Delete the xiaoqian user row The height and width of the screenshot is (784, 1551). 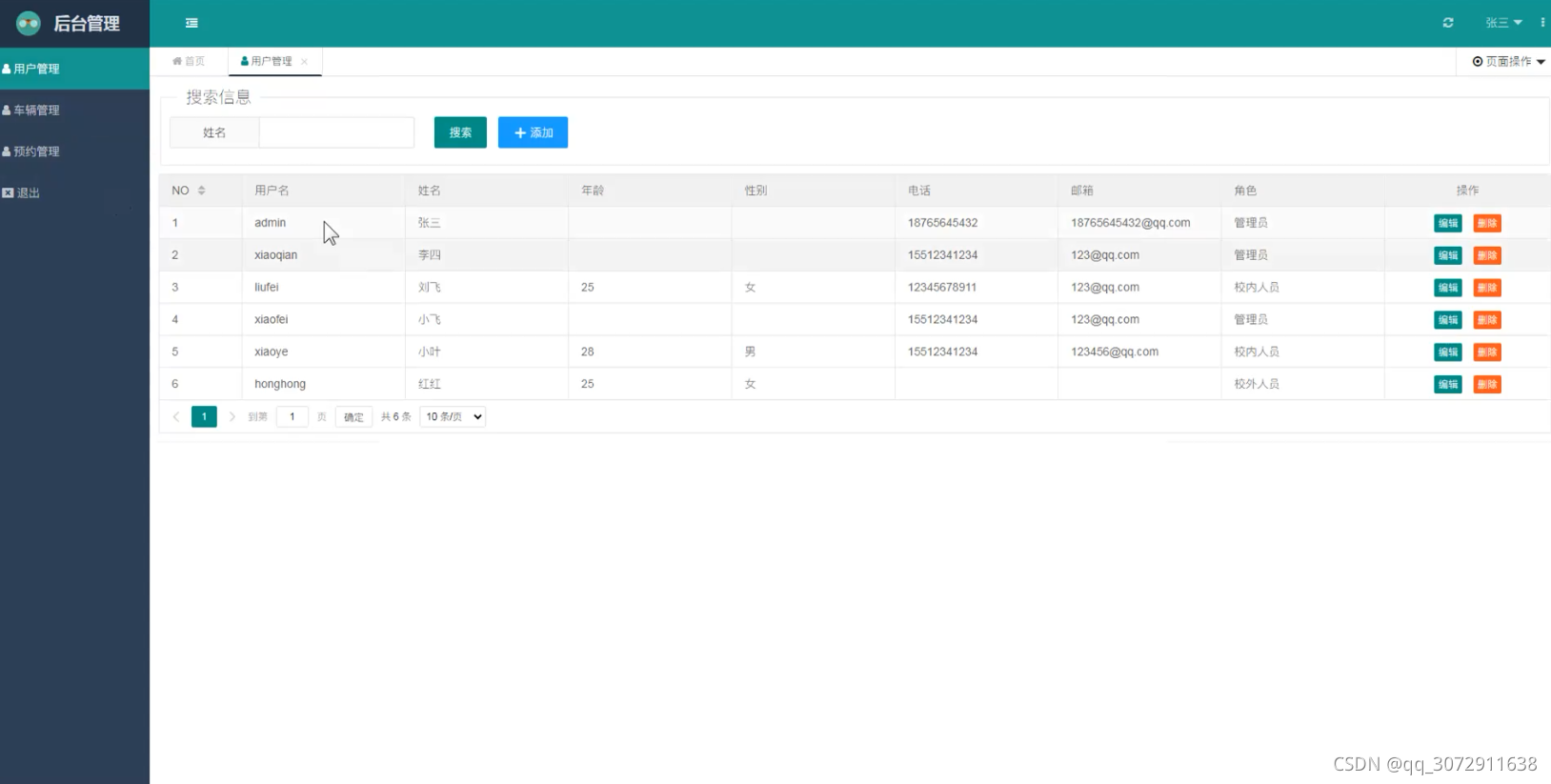(1487, 255)
